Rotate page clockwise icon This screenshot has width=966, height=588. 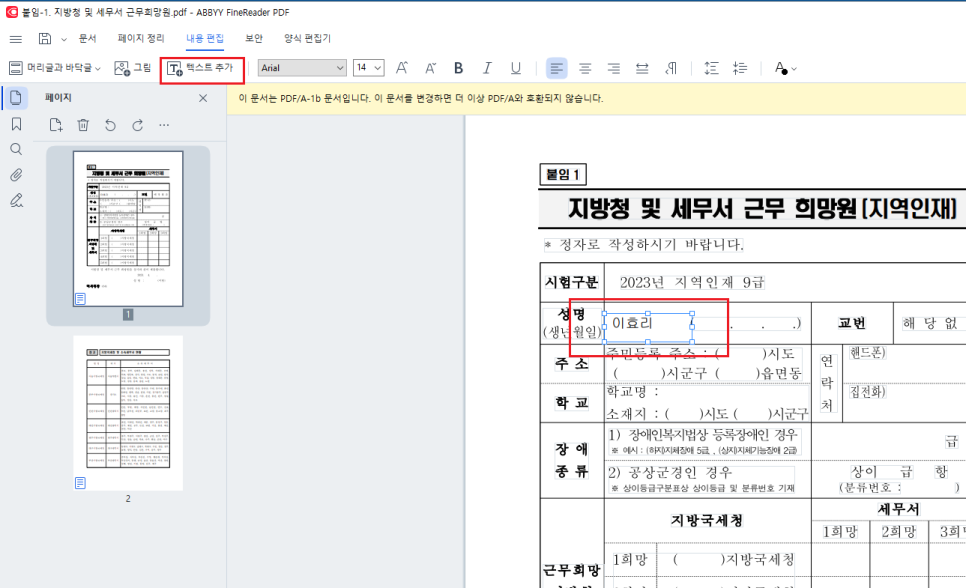pyautogui.click(x=137, y=125)
